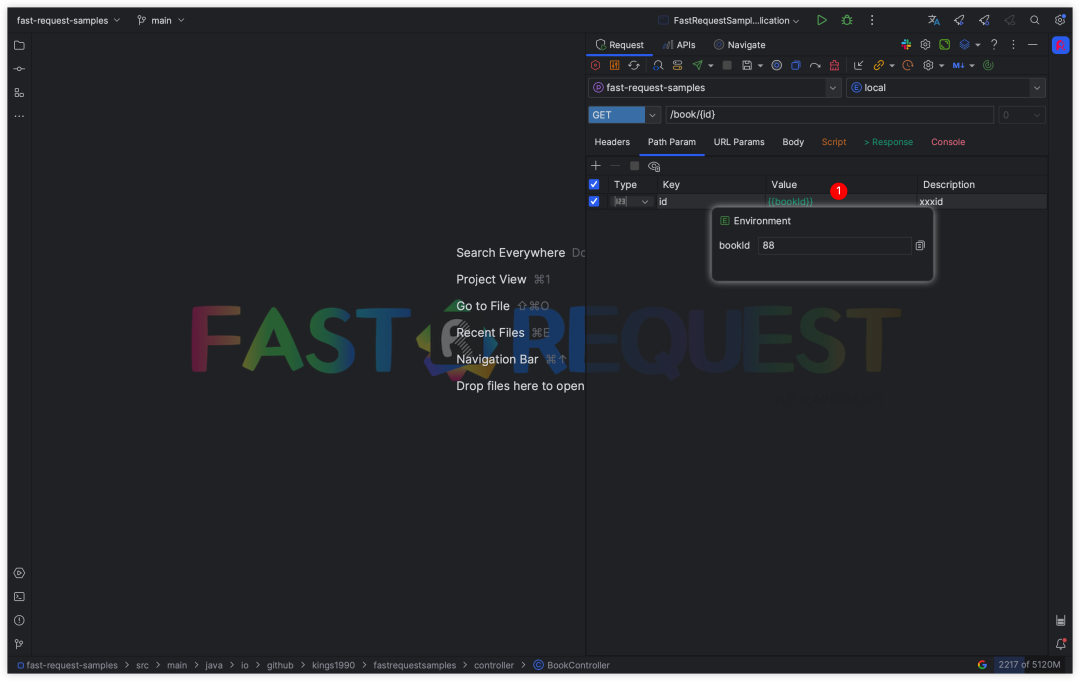Viewport: 1080px width, 681px height.
Task: Add a new path param row
Action: click(x=596, y=166)
